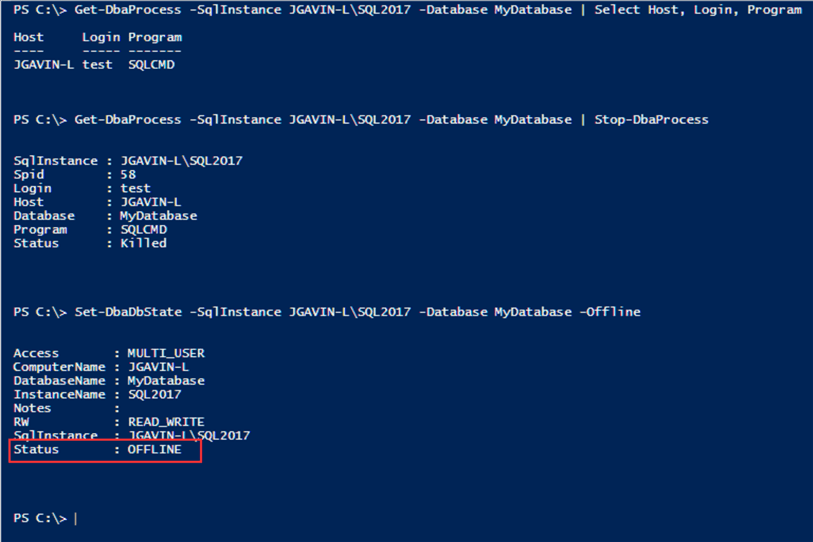Screen dimensions: 813x542
Task: Click the 'Spid' property label
Action: 29,175
